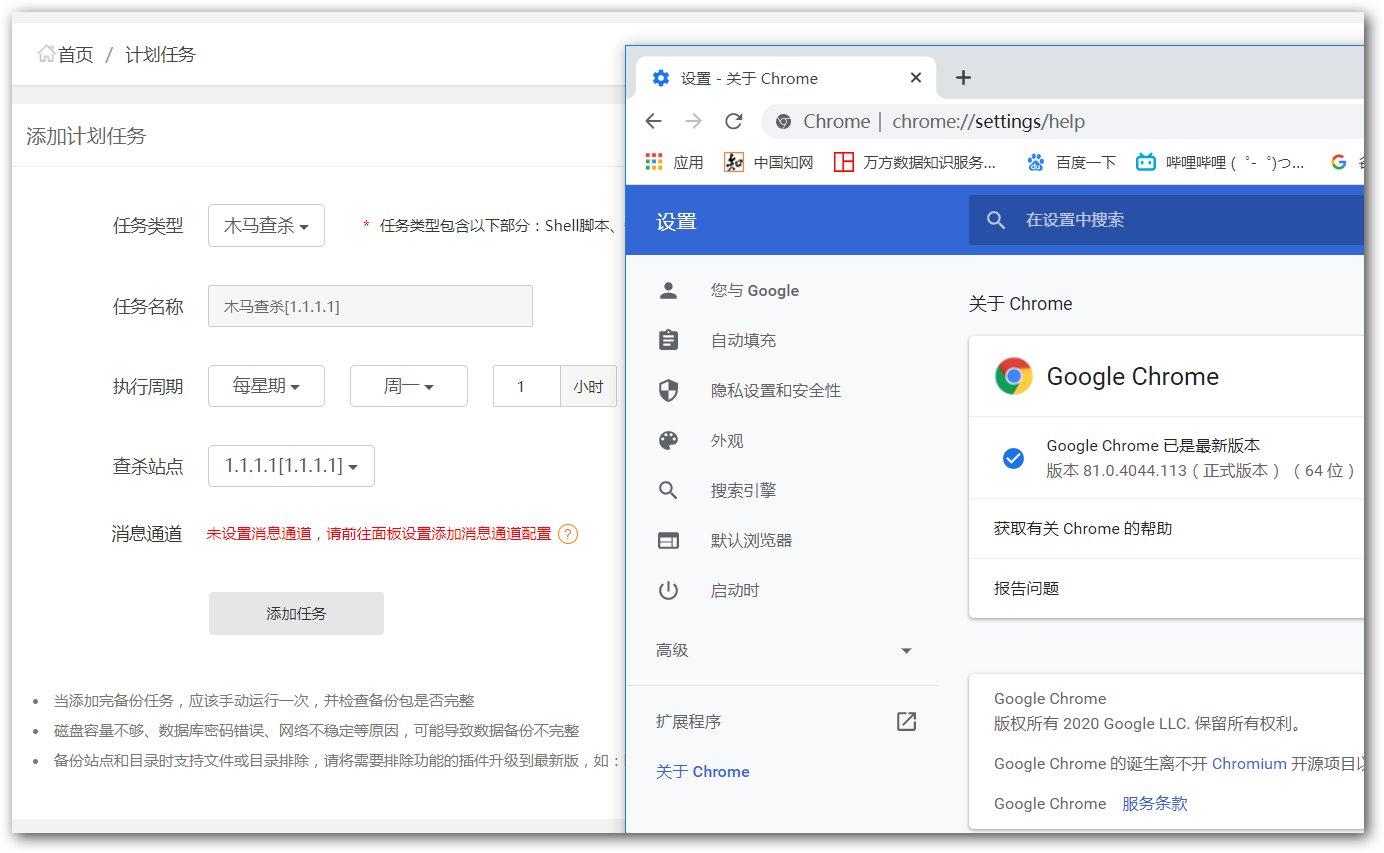Open the 中国知网 bookmark

tap(769, 162)
